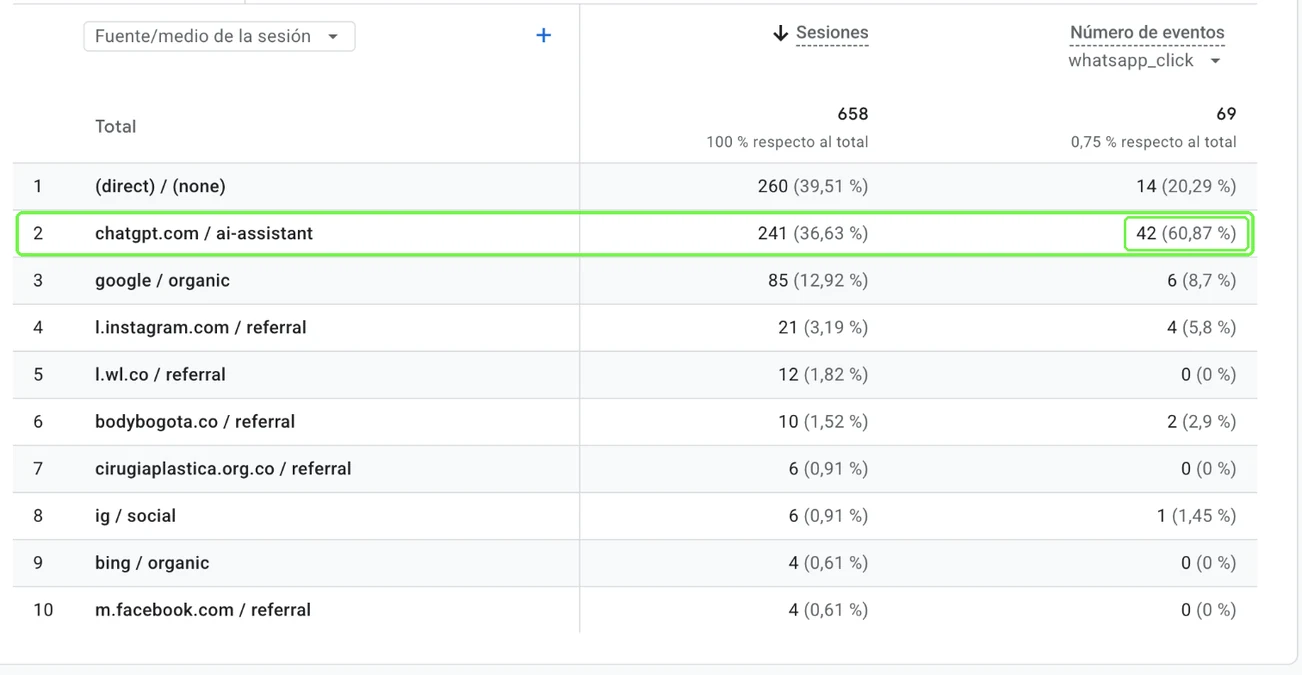1302x675 pixels.
Task: Click the Número de eventos column header
Action: click(1147, 33)
